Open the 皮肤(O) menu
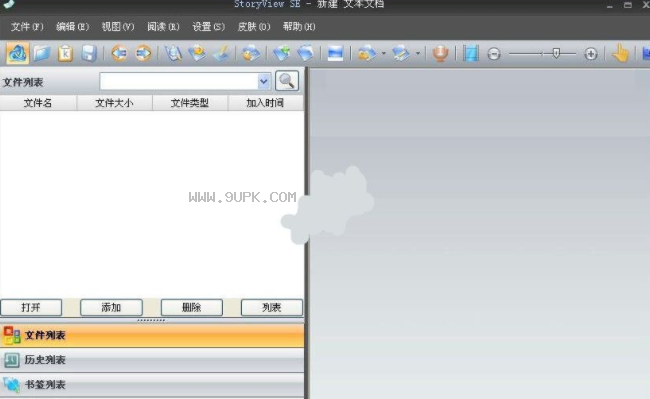This screenshot has height=399, width=650. pyautogui.click(x=254, y=27)
